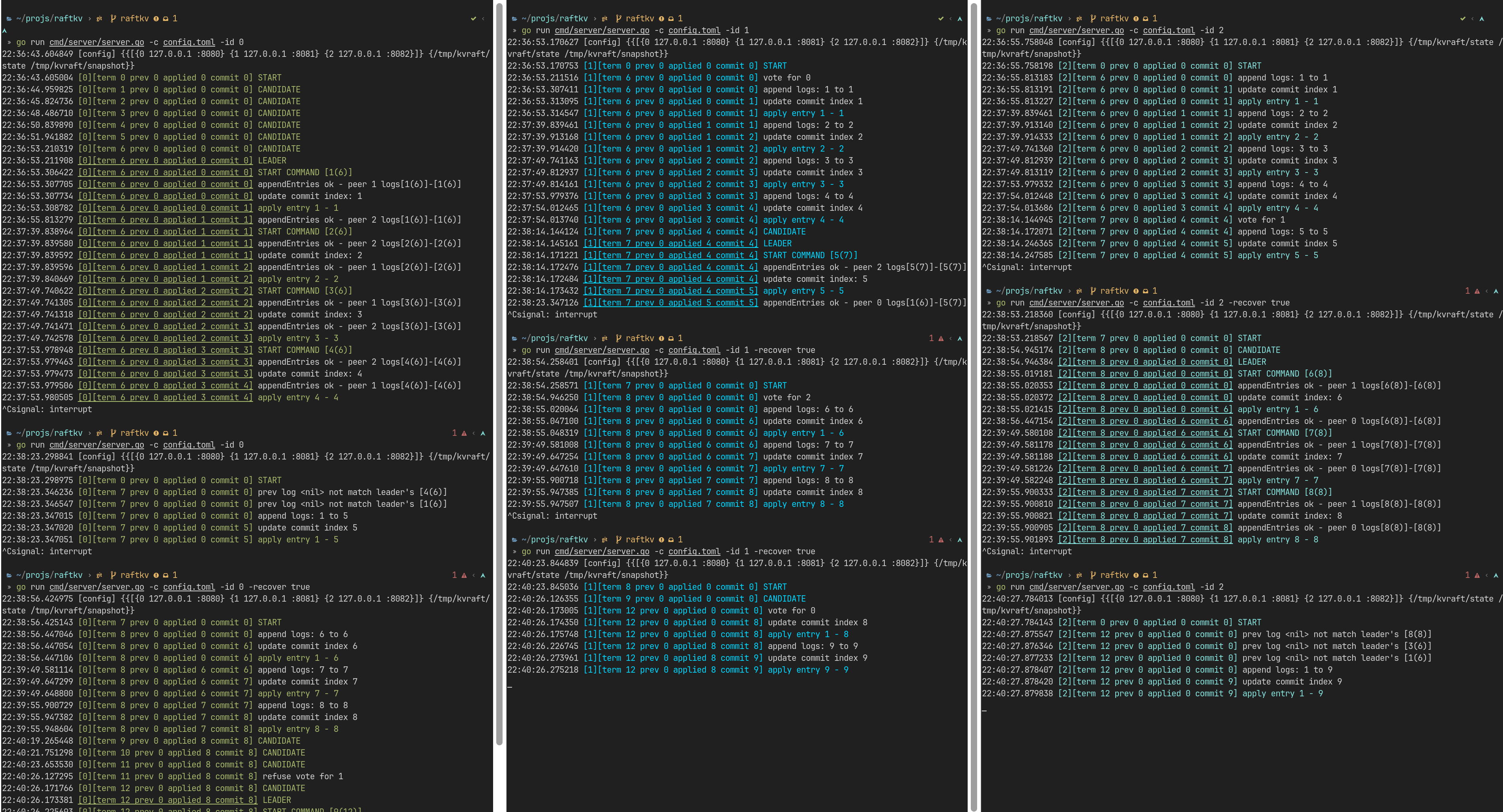This screenshot has height=812, width=1503.
Task: Click the git icon in the prompt above the 22:38:56 left run
Action: click(x=99, y=576)
